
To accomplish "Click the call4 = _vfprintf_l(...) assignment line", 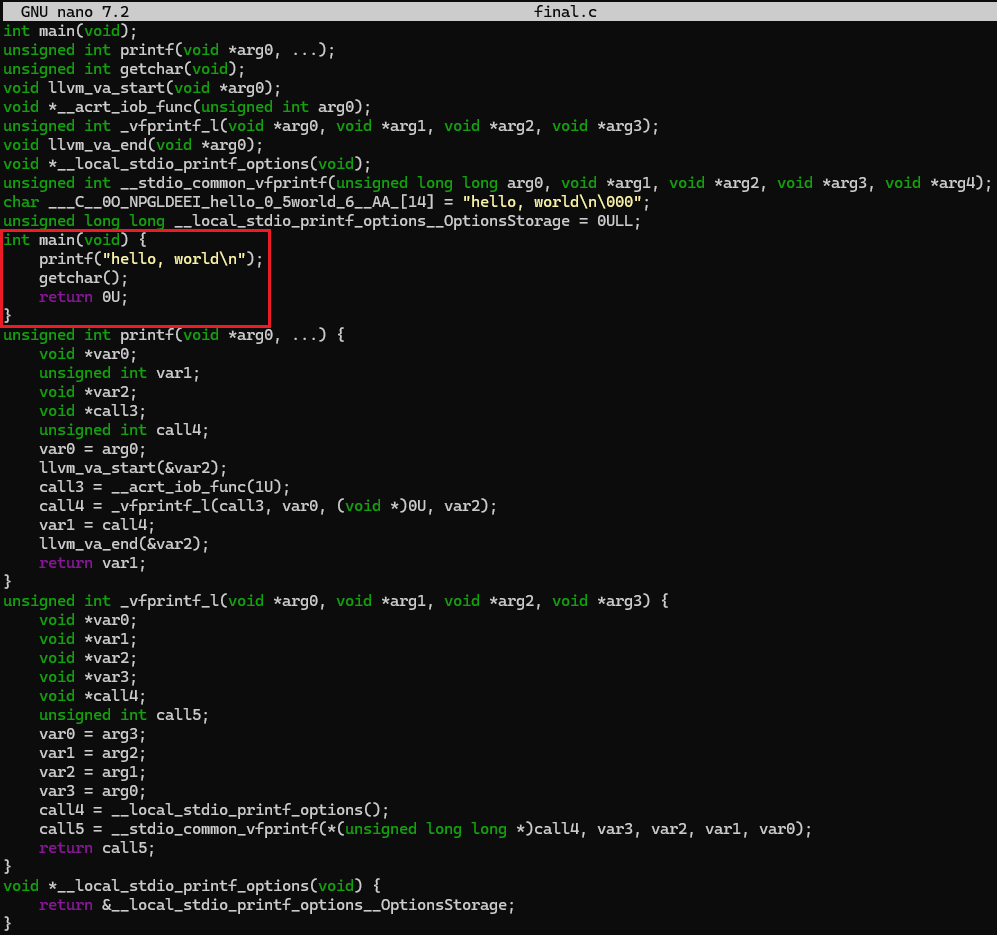I will point(267,506).
